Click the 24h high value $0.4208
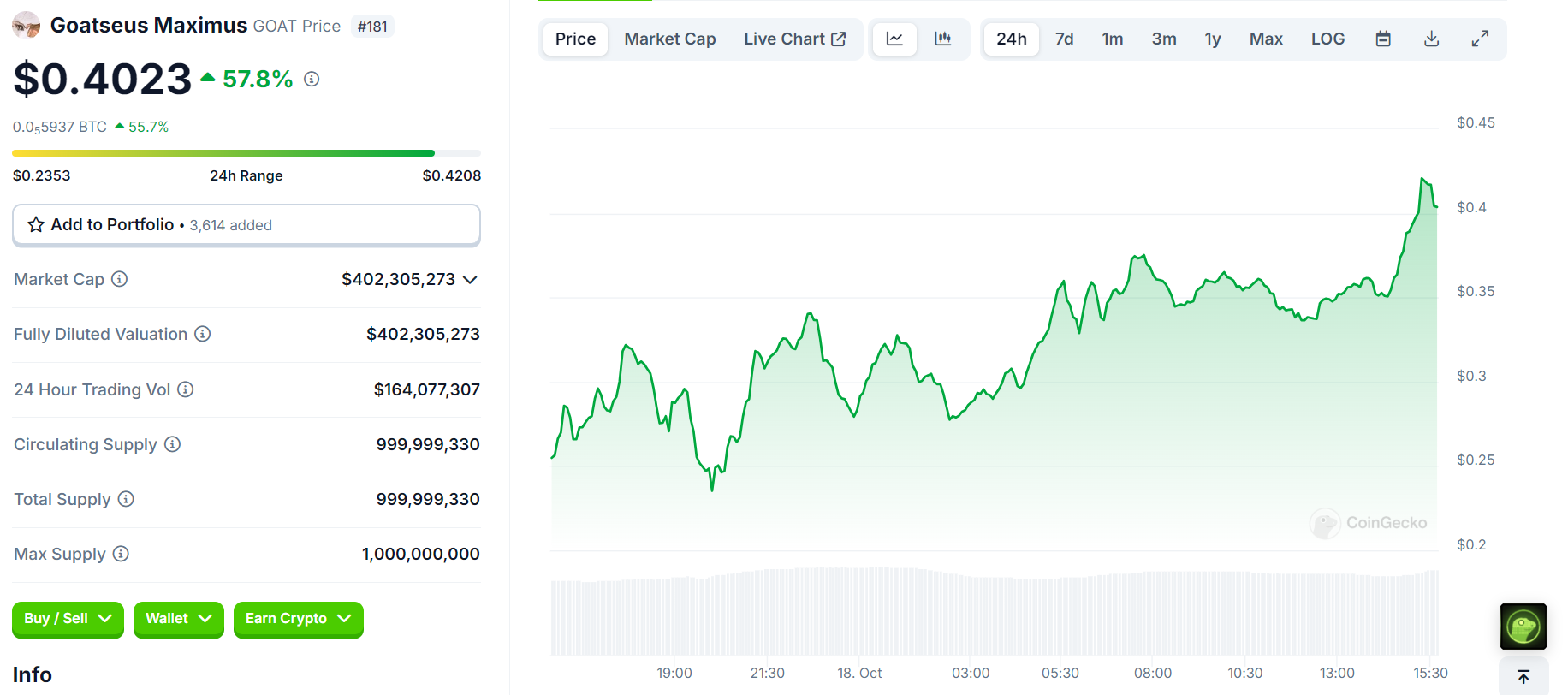This screenshot has width=1568, height=695. tap(452, 175)
